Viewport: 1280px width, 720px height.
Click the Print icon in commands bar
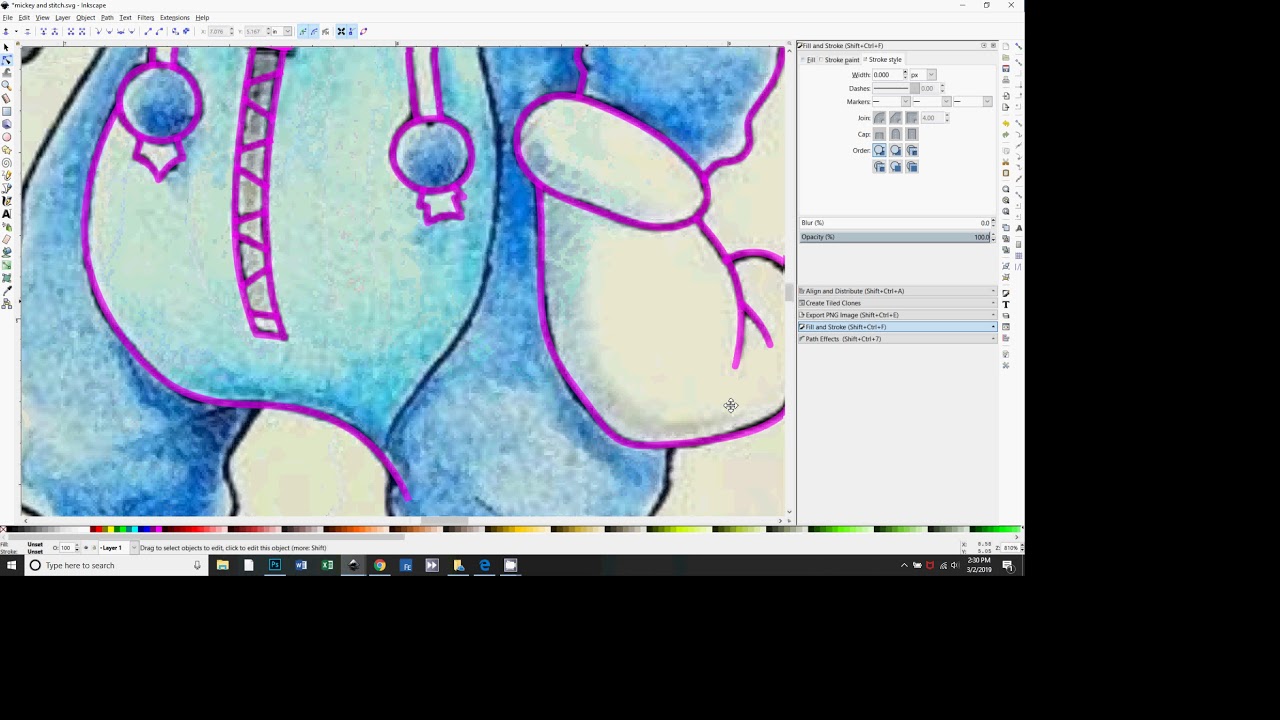click(x=1006, y=80)
